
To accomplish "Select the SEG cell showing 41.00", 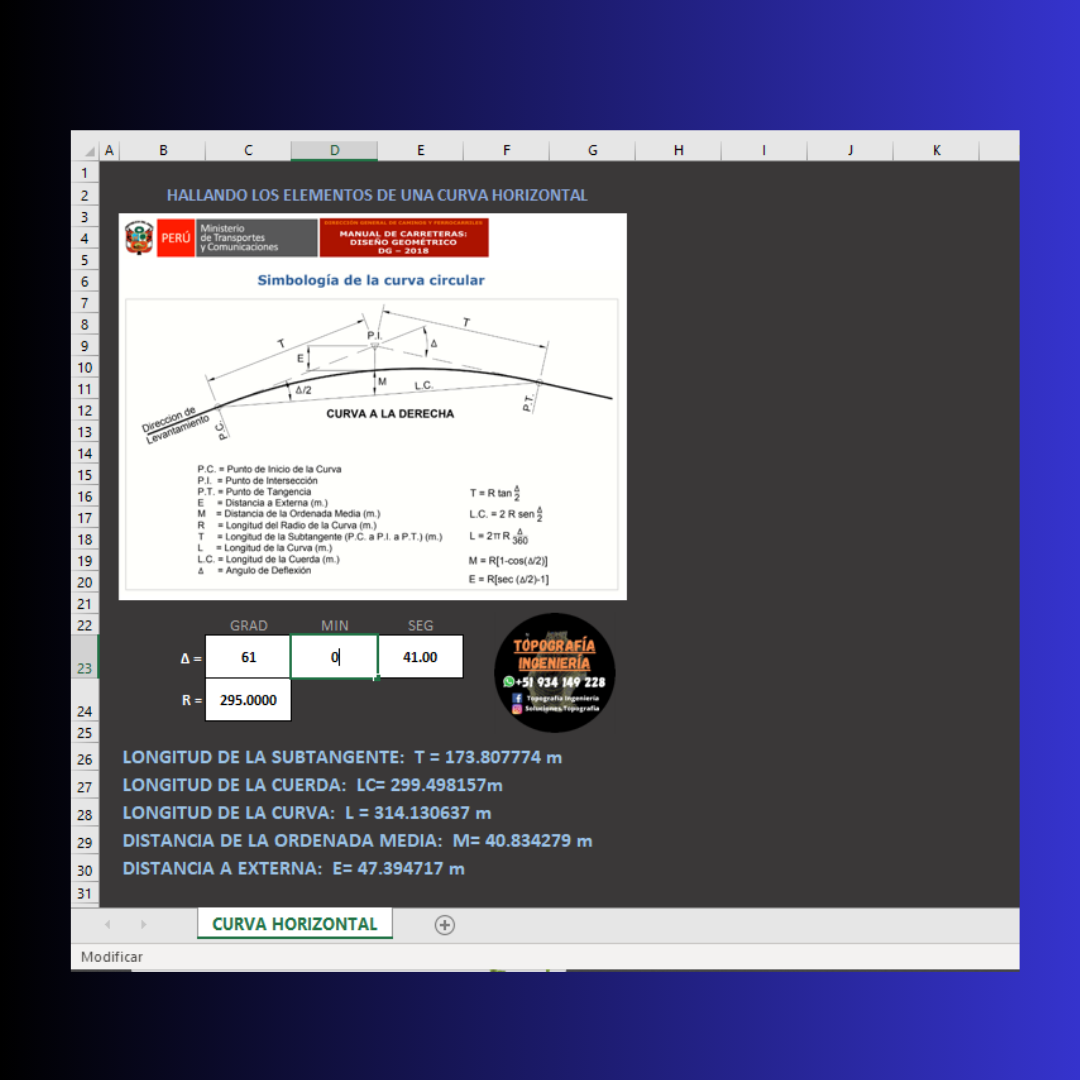I will point(420,657).
